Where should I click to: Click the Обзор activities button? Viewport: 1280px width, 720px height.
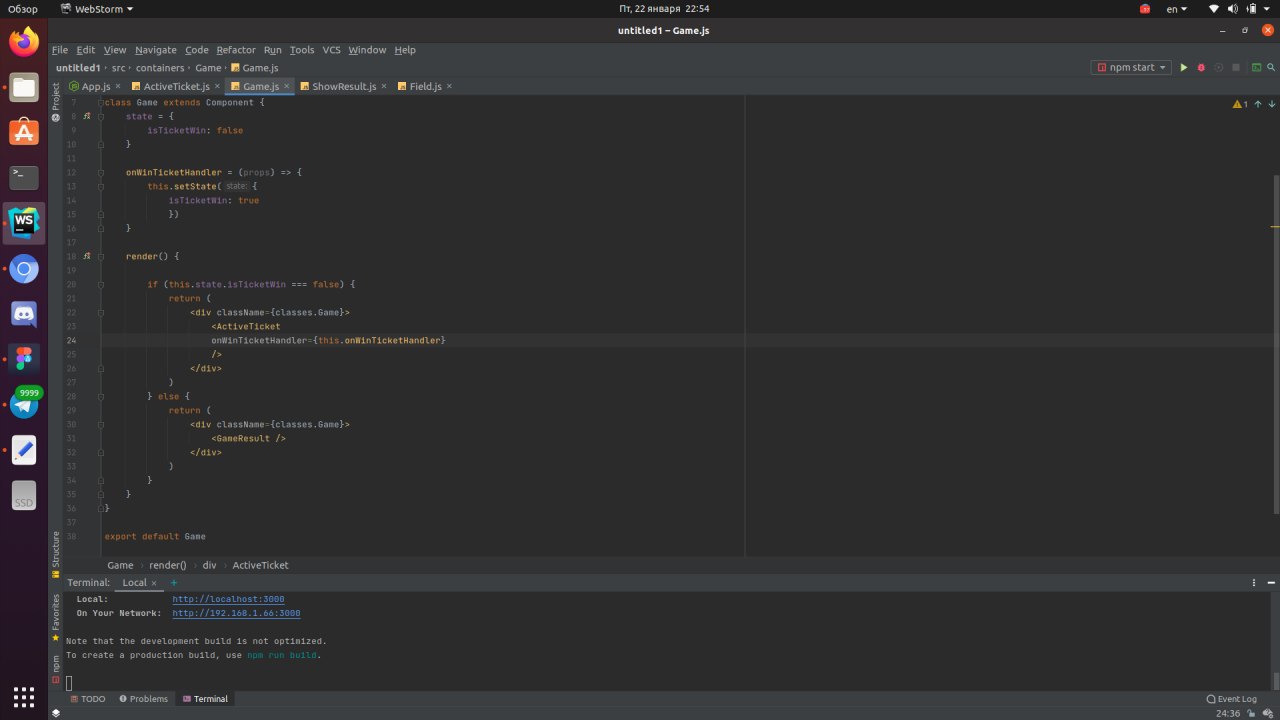[x=23, y=9]
